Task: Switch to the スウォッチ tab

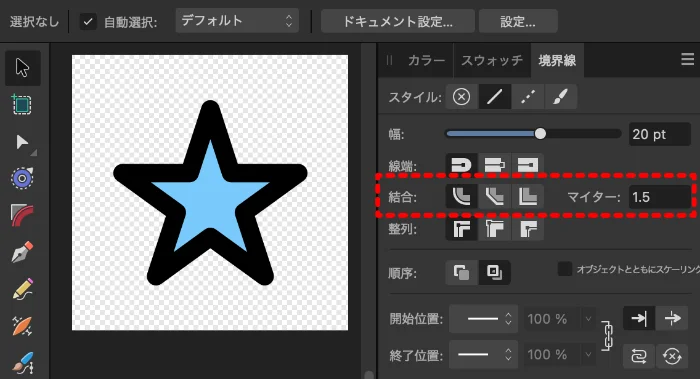Action: click(x=492, y=60)
